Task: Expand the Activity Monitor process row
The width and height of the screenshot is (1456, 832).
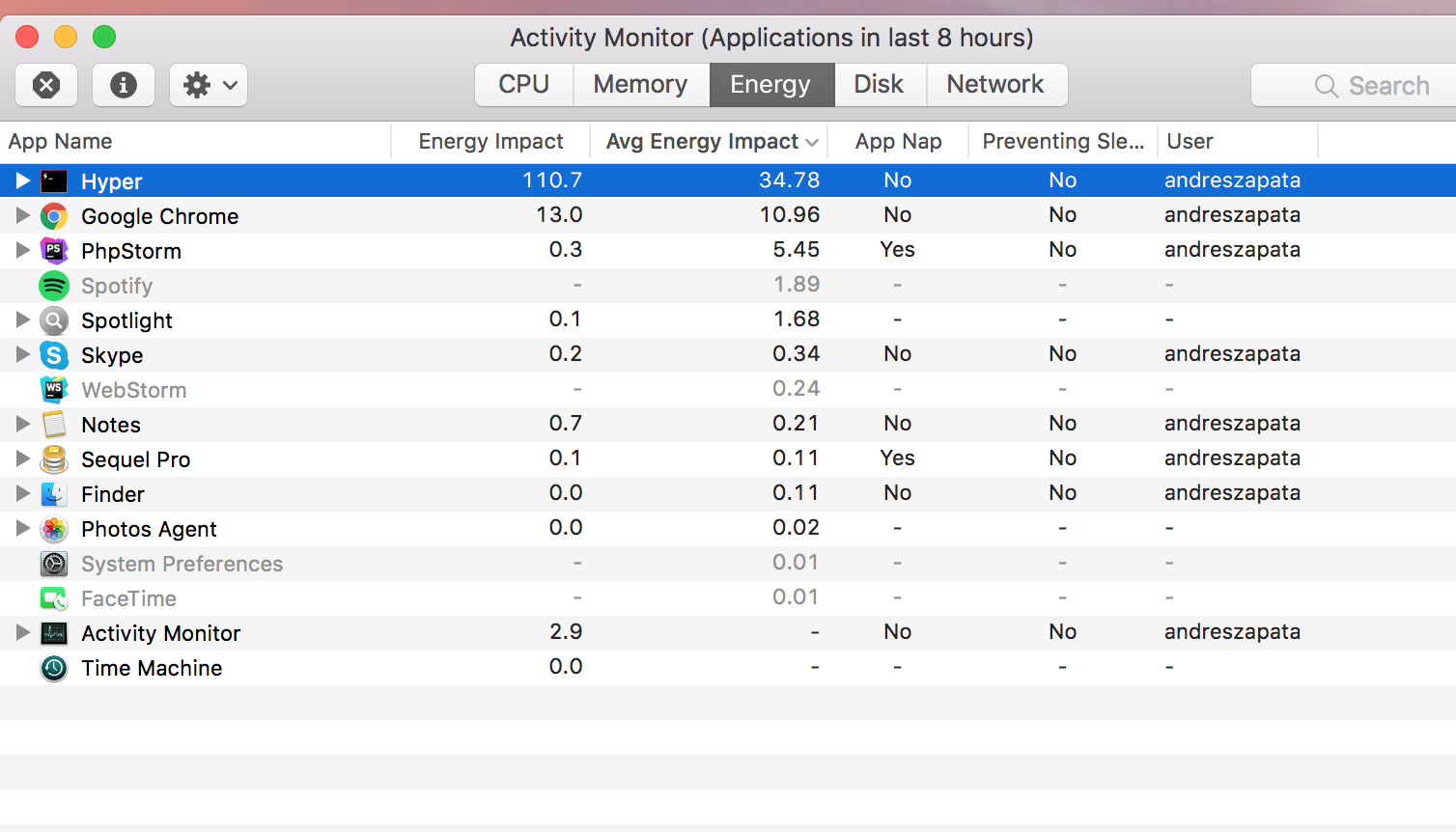Action: (x=23, y=632)
